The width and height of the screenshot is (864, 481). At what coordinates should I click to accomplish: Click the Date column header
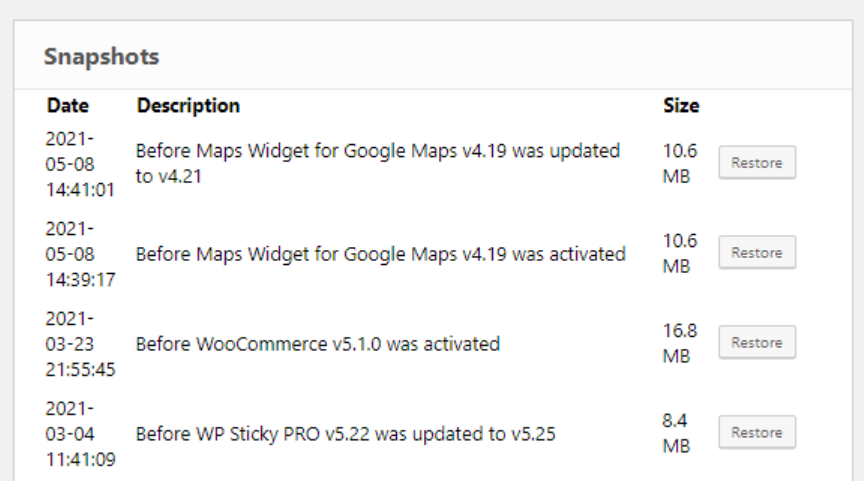(67, 105)
